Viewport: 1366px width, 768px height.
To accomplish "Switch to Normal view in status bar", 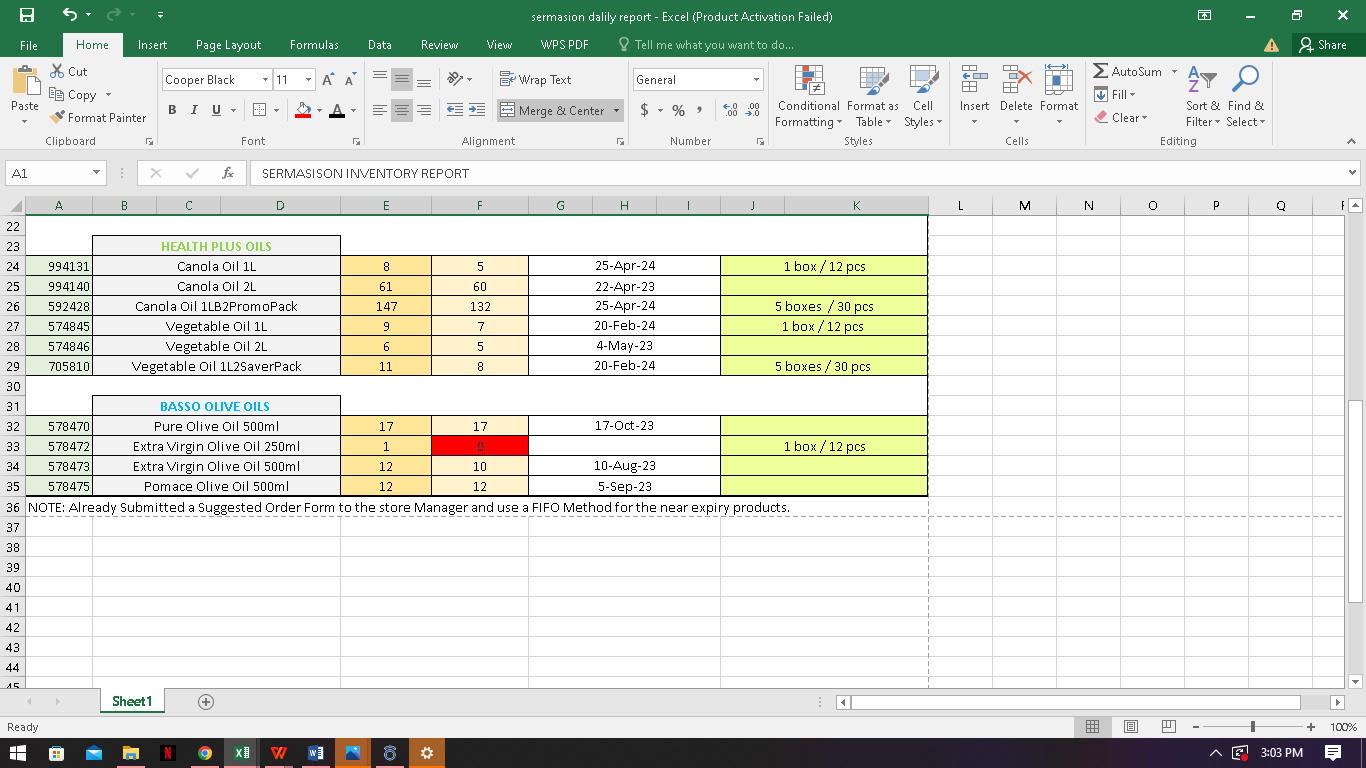I will tap(1093, 727).
